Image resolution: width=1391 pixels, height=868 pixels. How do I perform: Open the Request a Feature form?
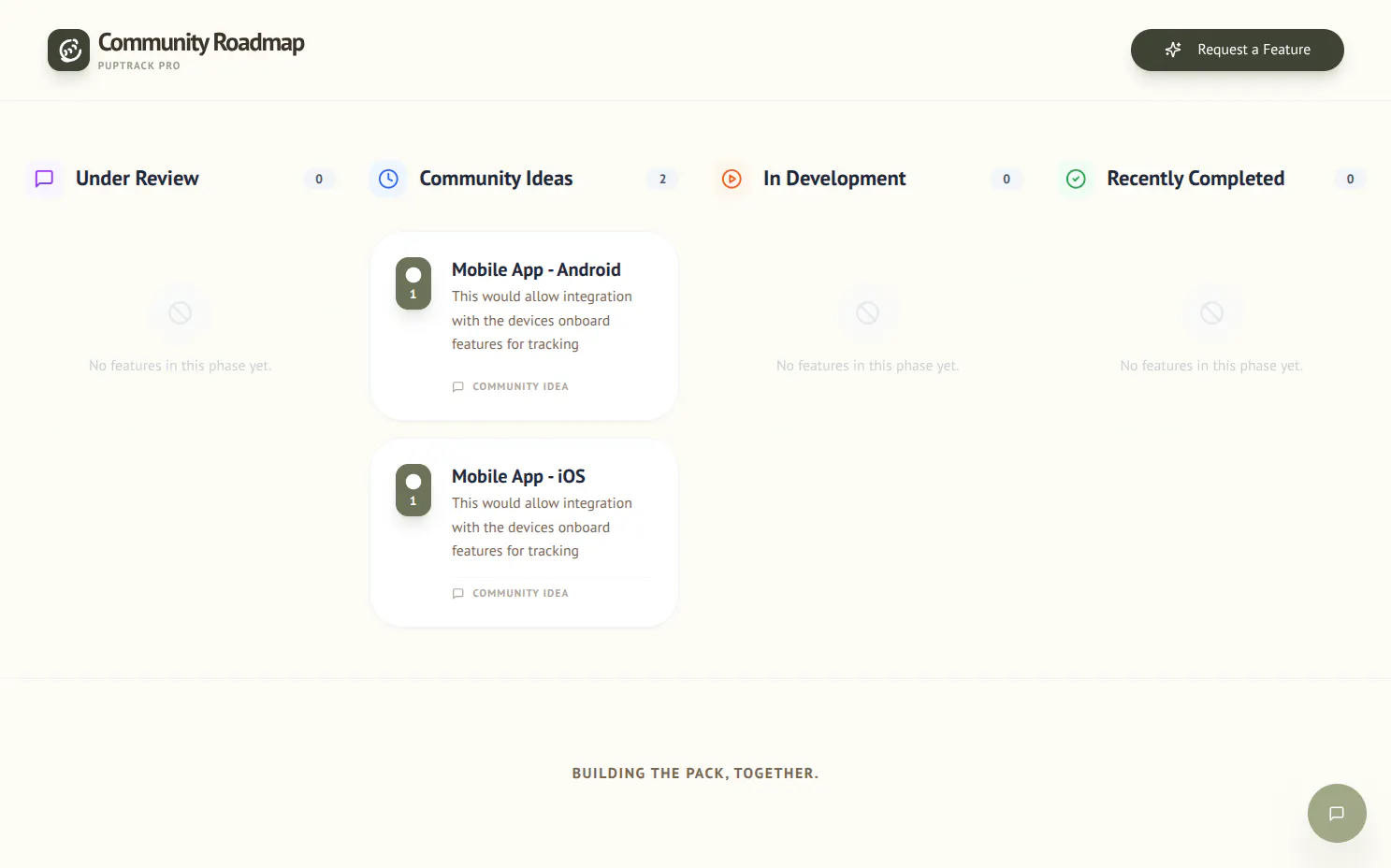pos(1237,50)
